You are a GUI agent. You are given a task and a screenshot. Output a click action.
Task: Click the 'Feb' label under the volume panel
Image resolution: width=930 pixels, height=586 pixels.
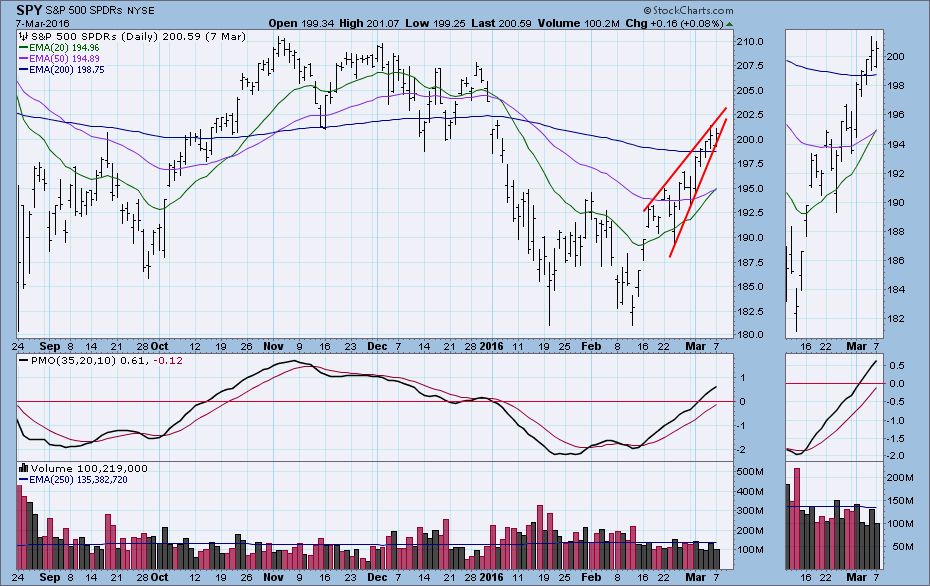[591, 577]
